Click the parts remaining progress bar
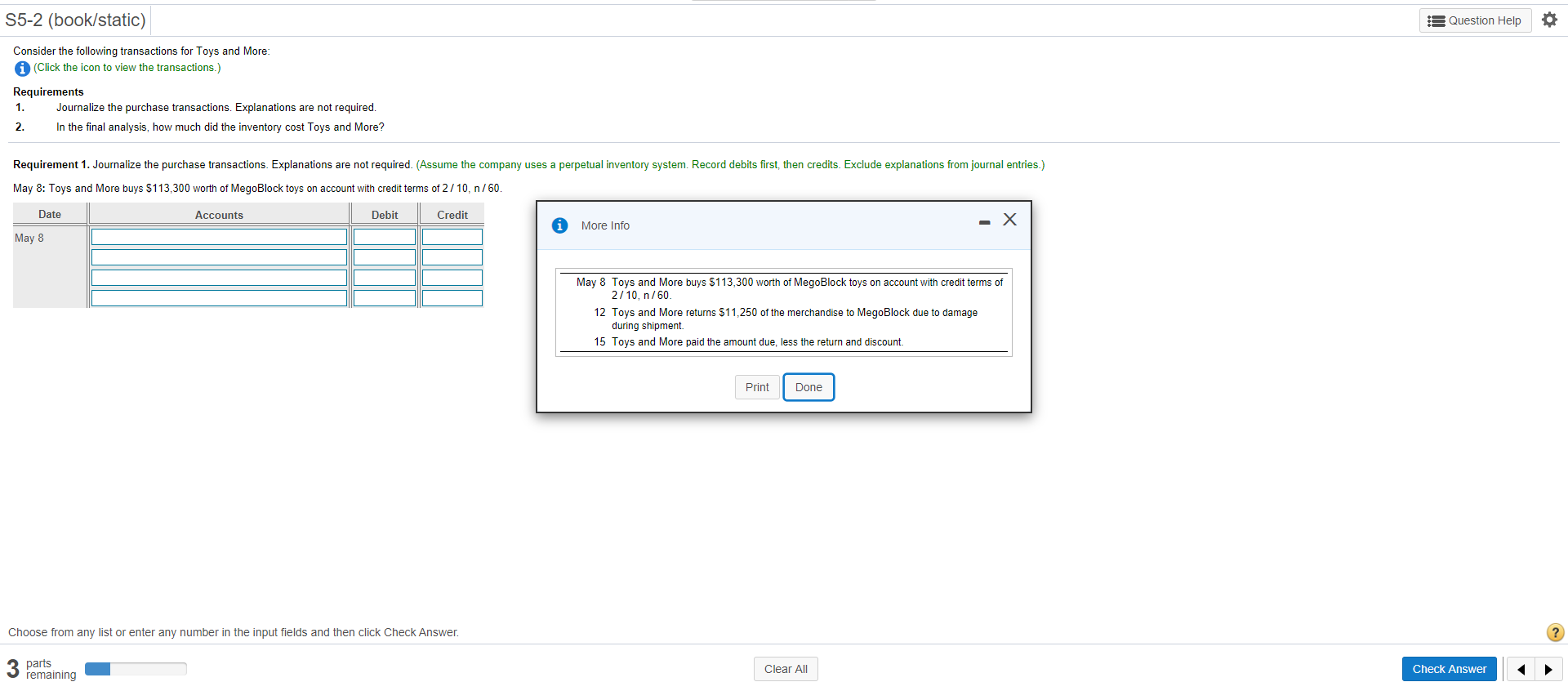The width and height of the screenshot is (1568, 682). point(136,669)
